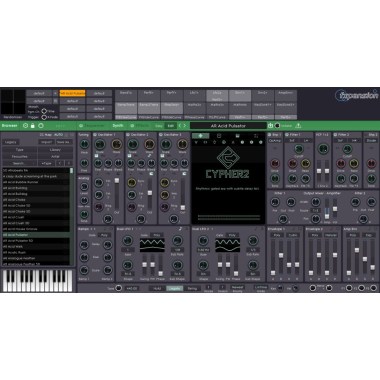Image resolution: width=380 pixels, height=380 pixels.
Task: Switch to Edit mode
Action: [171, 126]
